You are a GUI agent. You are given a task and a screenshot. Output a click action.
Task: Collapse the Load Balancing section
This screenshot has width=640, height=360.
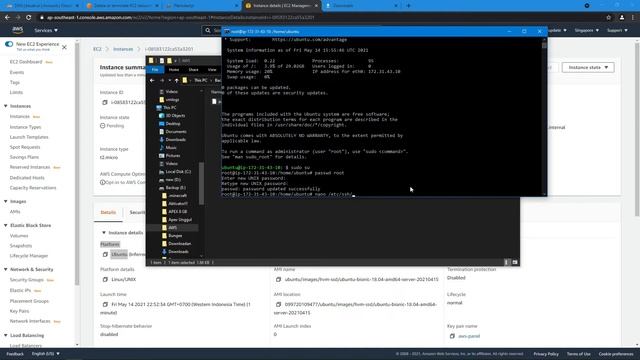coord(6,336)
